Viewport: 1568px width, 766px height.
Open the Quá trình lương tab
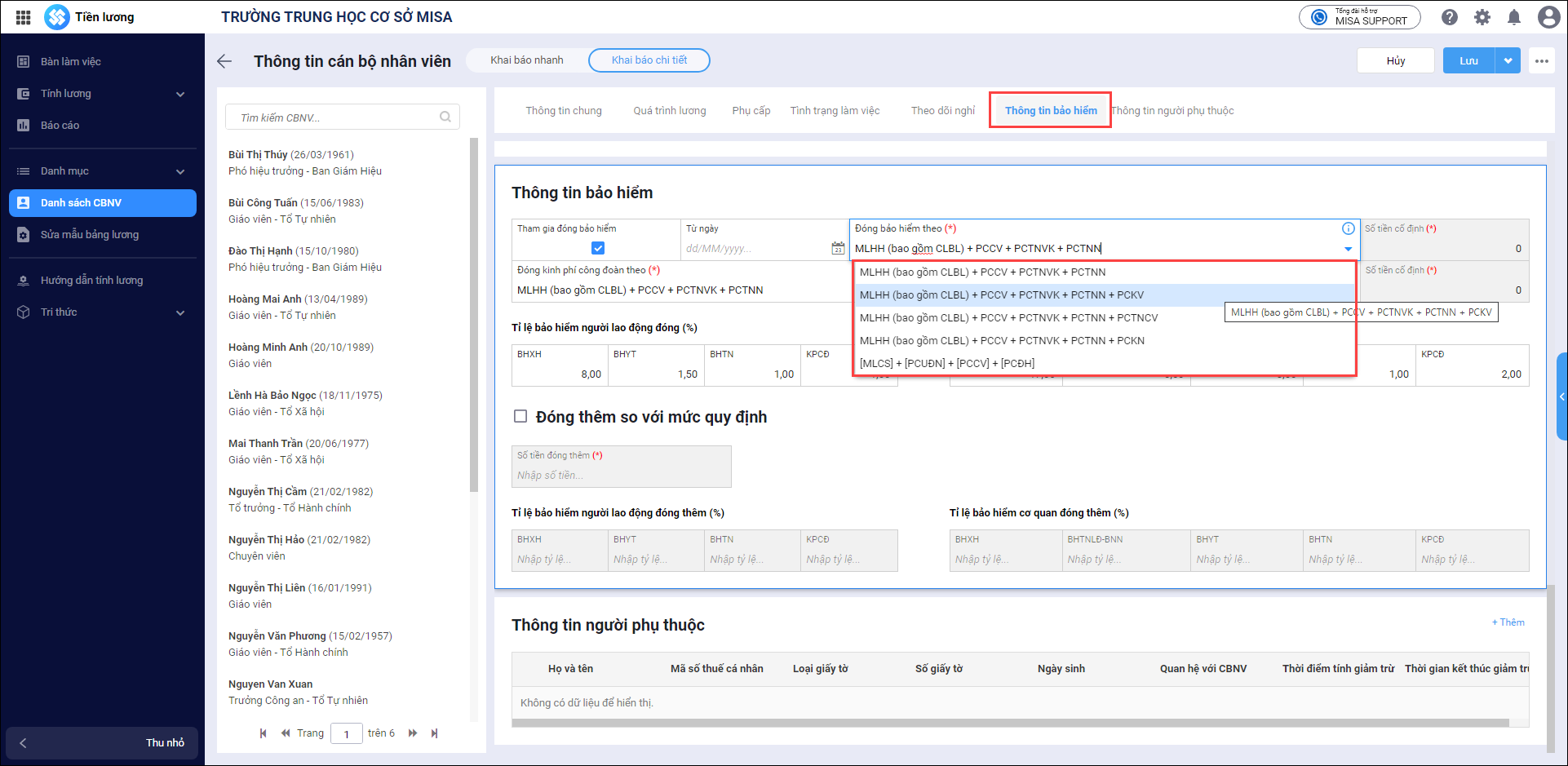click(670, 111)
